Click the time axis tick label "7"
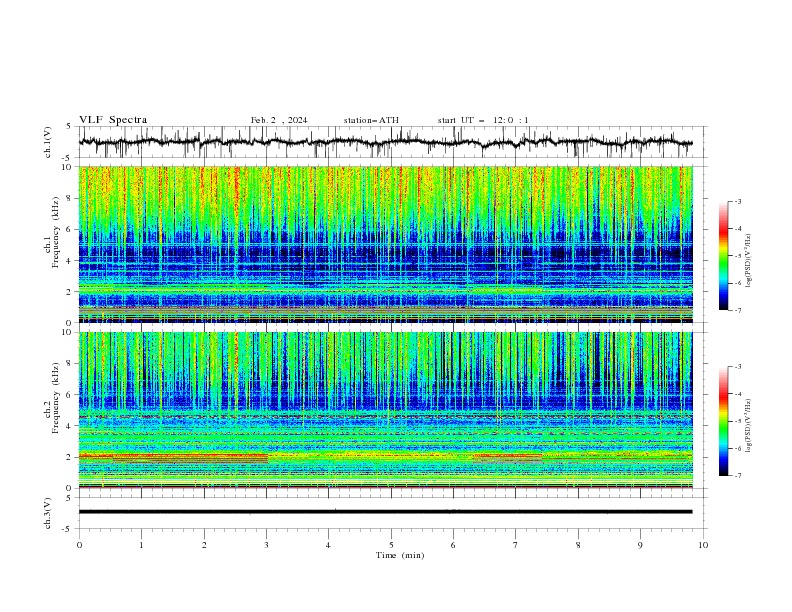Screen dimensions: 792x612 pos(516,545)
